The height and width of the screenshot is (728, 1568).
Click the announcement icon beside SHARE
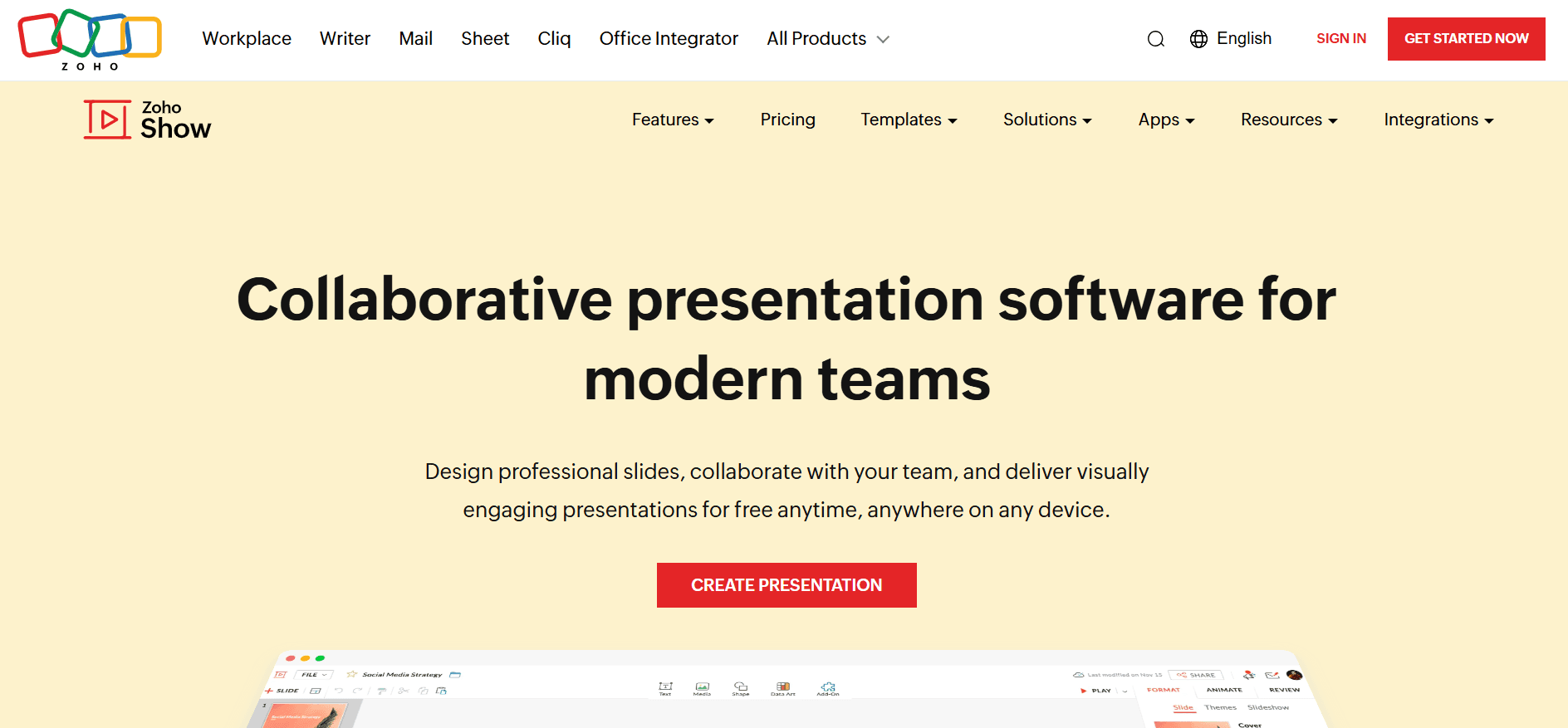point(1249,675)
